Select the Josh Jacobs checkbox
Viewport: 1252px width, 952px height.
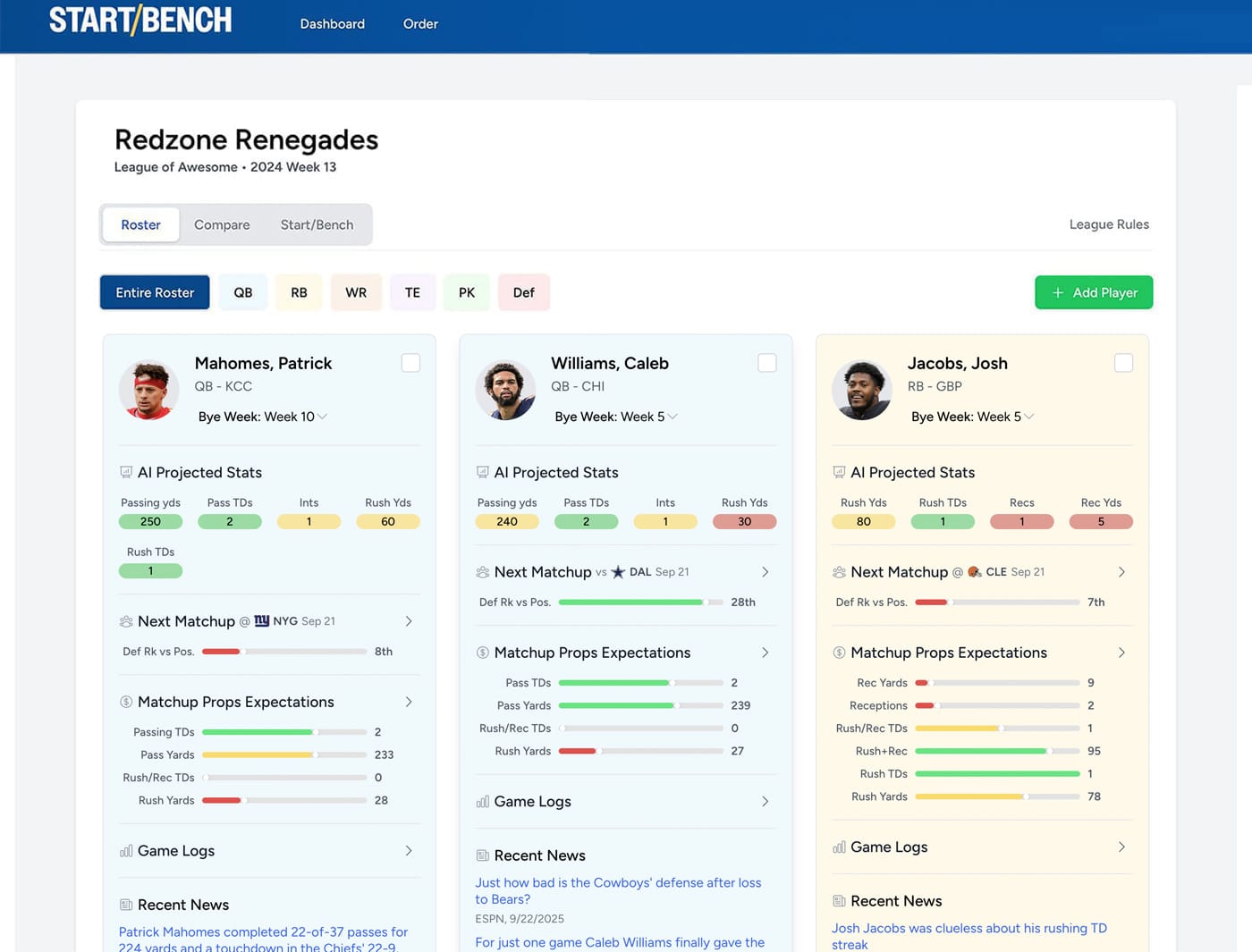(x=1124, y=363)
